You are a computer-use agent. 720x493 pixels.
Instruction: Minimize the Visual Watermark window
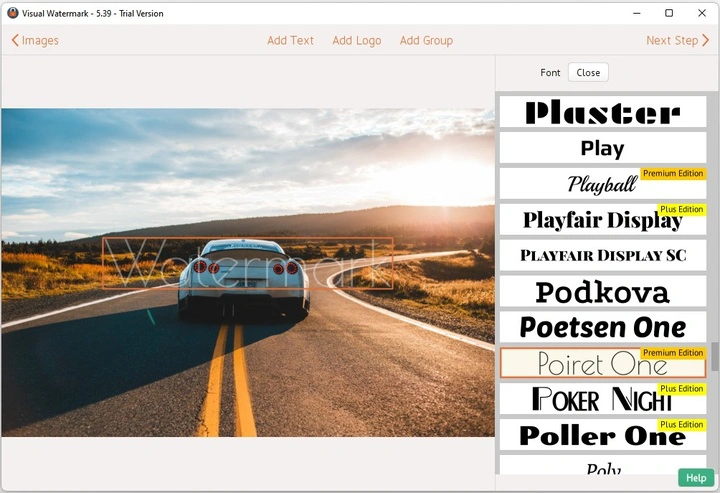[636, 13]
